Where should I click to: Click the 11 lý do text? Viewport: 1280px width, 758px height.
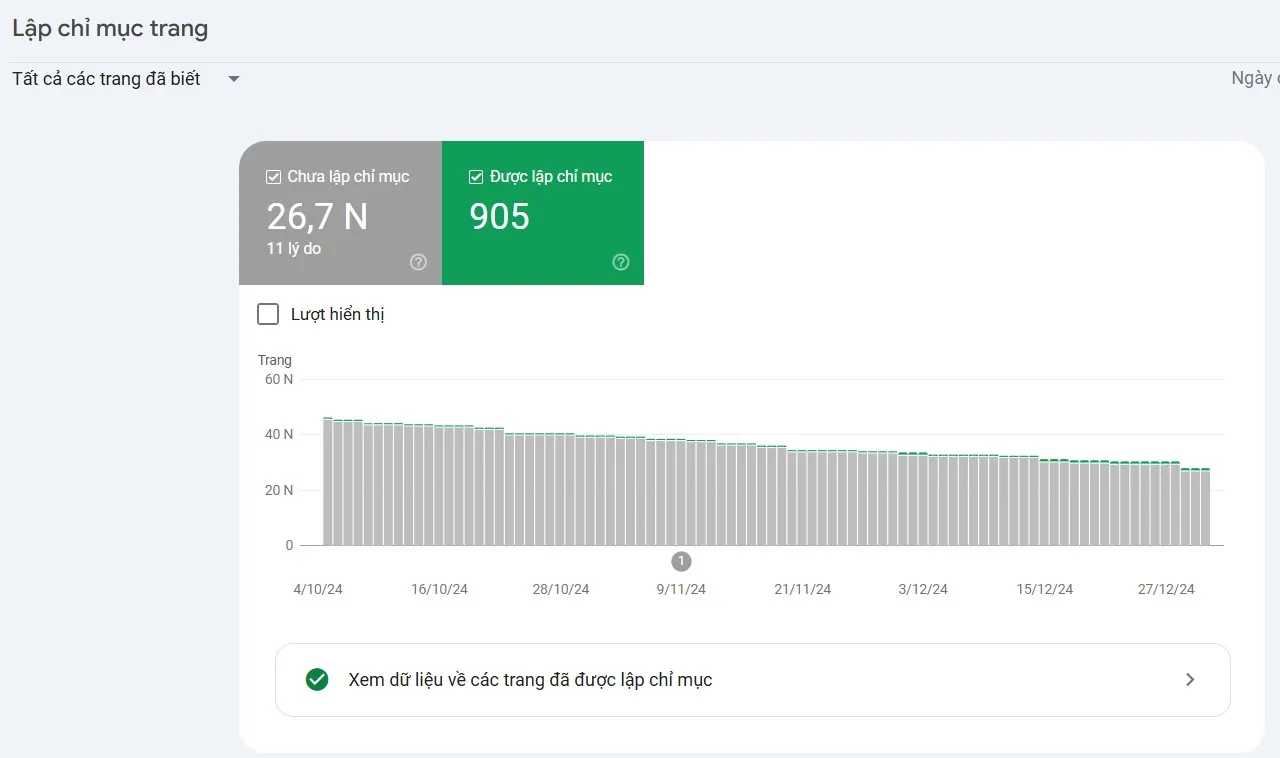click(x=292, y=248)
